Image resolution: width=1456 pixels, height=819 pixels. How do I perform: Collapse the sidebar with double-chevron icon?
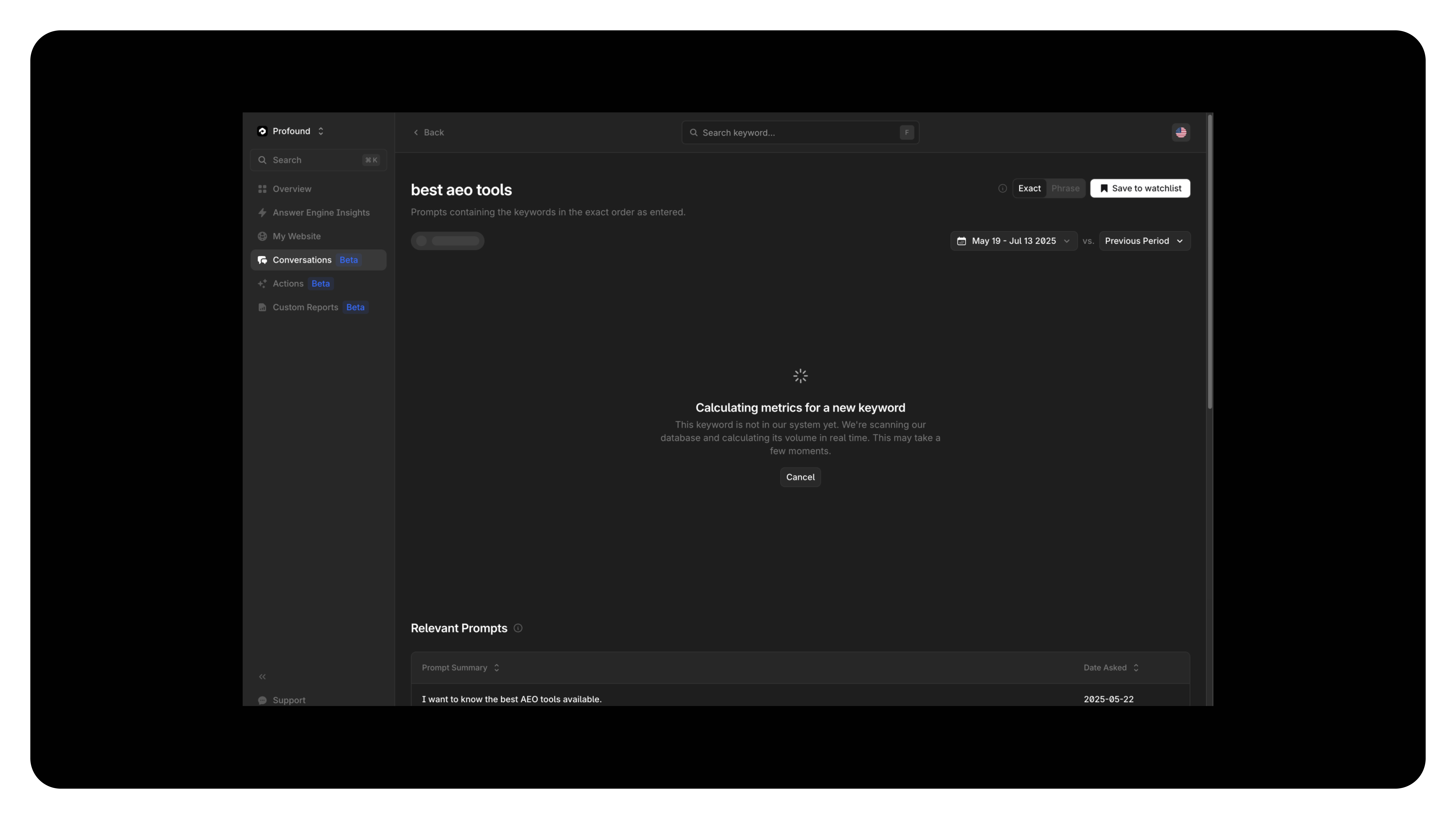tap(262, 677)
